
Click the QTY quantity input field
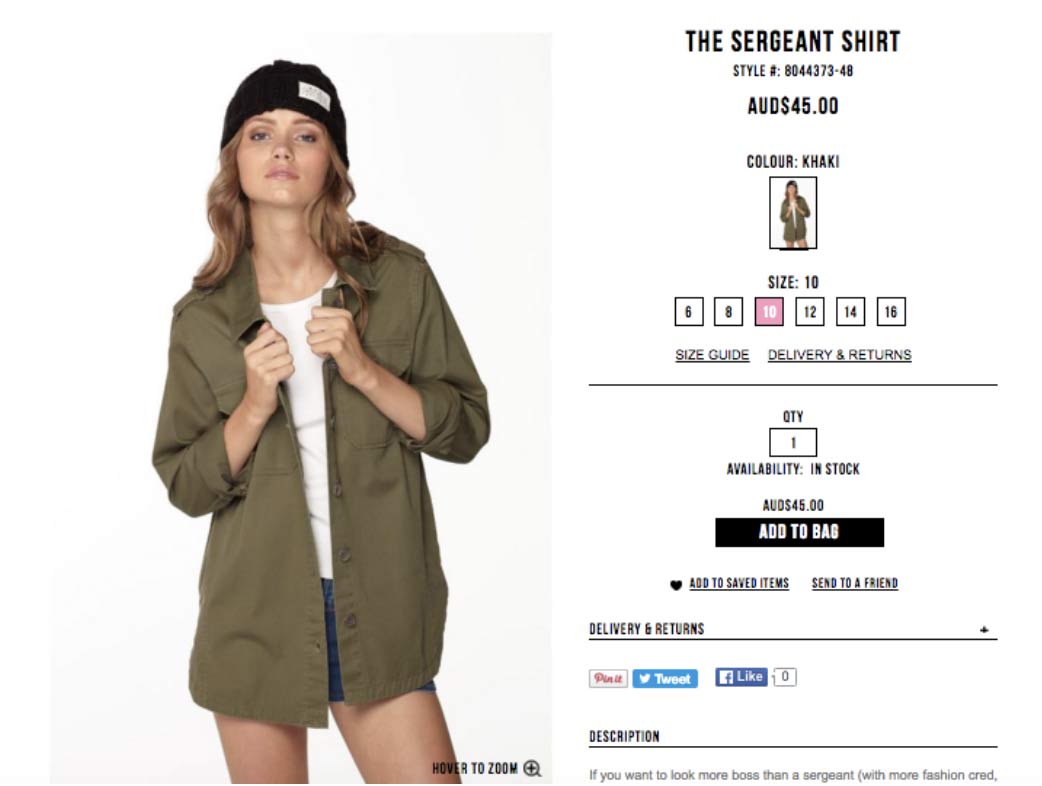click(x=793, y=442)
